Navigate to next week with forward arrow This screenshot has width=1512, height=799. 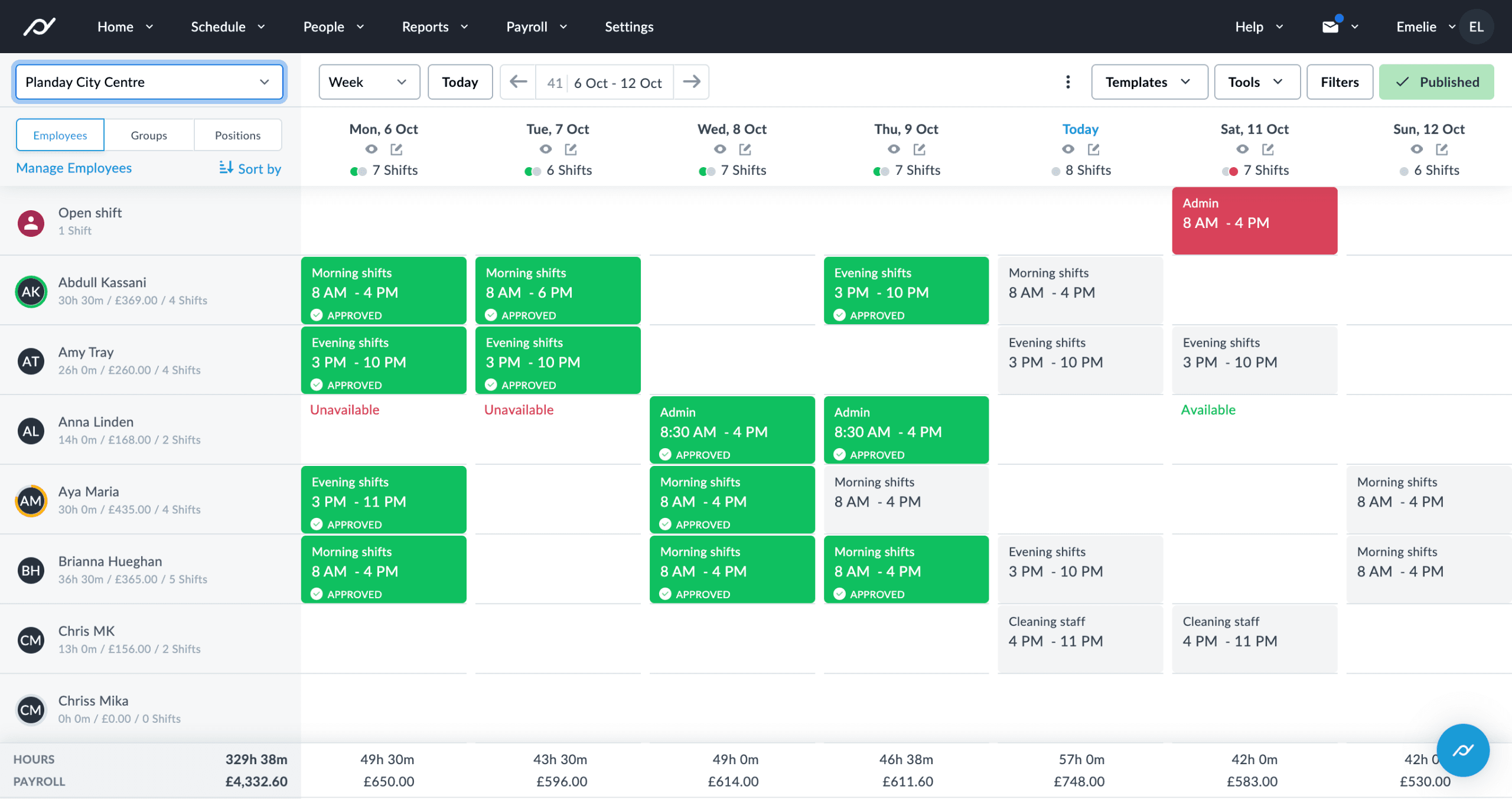pos(691,82)
